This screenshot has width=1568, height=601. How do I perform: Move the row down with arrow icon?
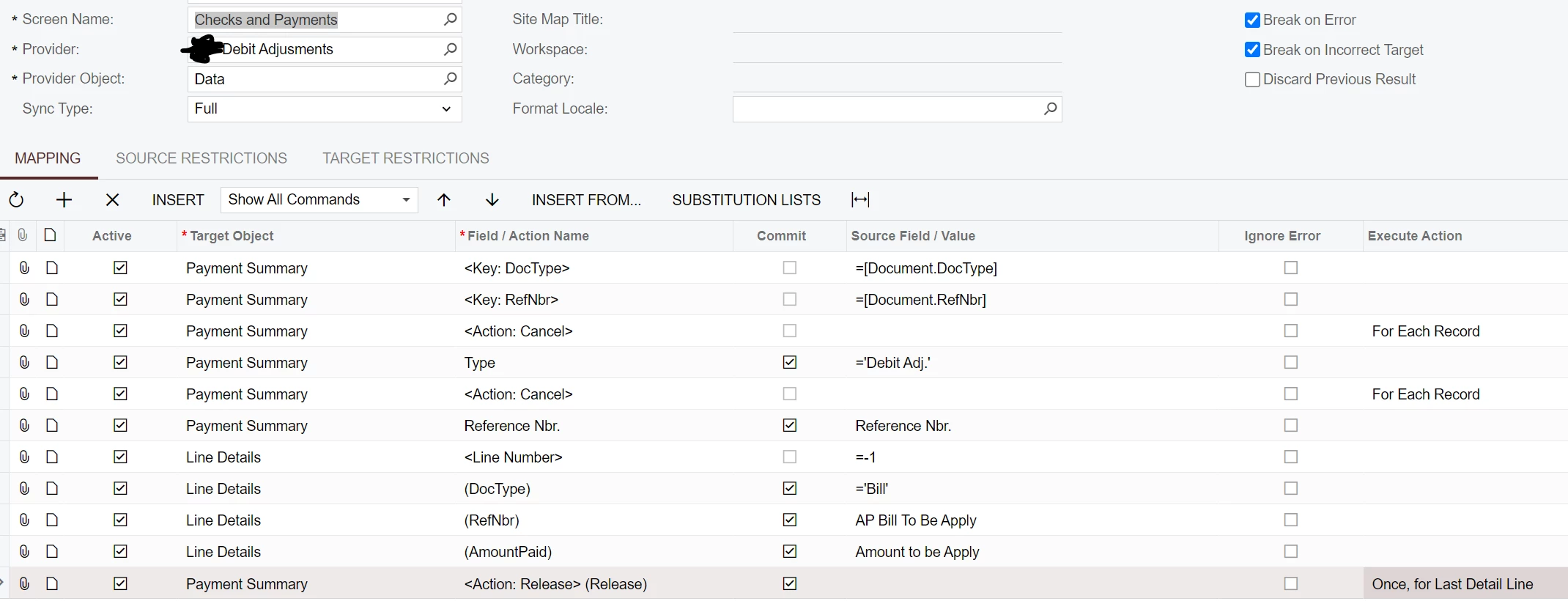click(x=492, y=200)
